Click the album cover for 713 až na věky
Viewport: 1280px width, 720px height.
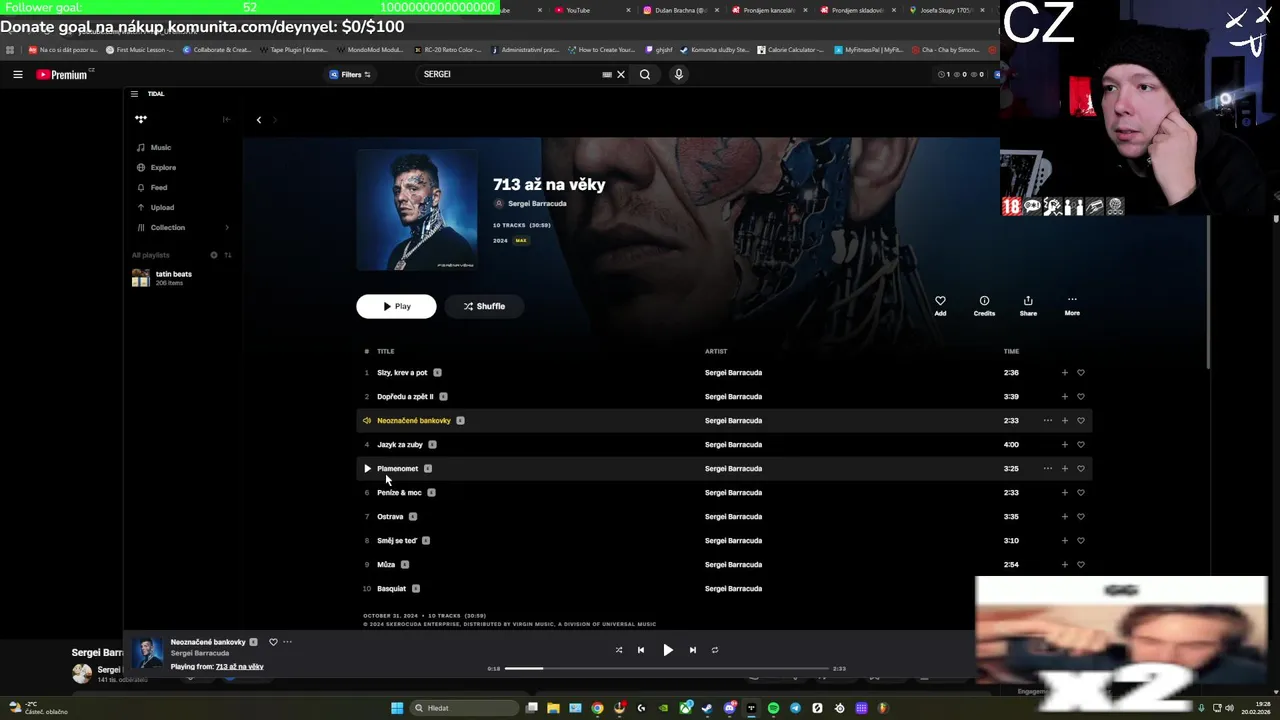coord(417,210)
